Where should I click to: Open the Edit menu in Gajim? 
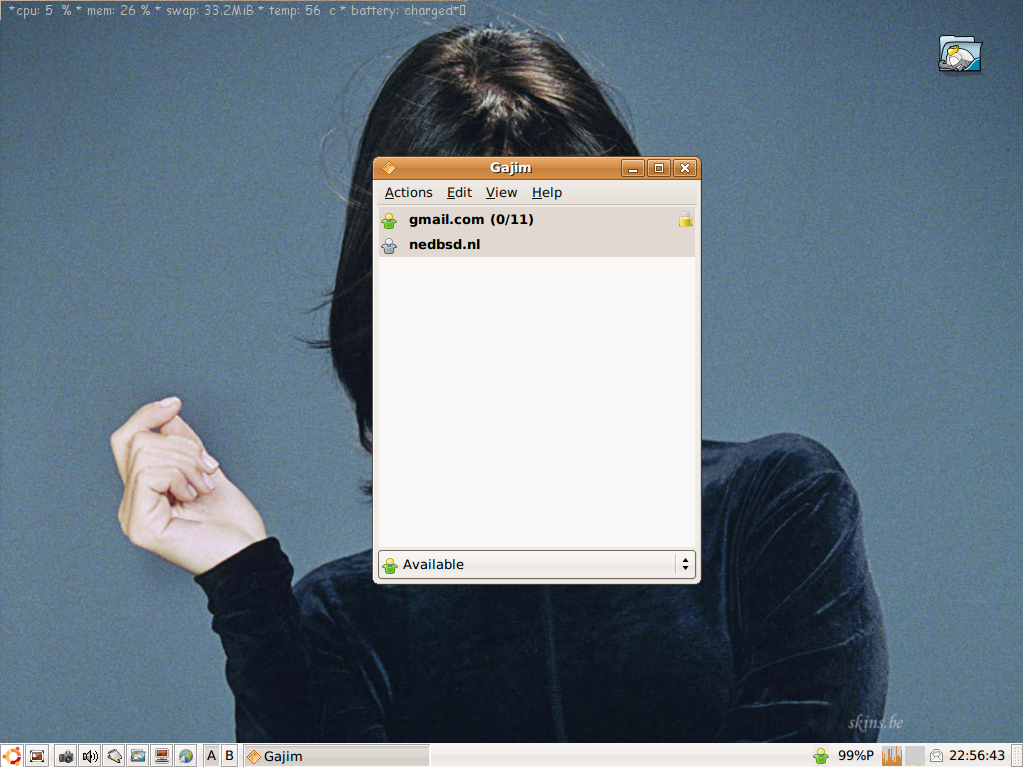[x=459, y=192]
